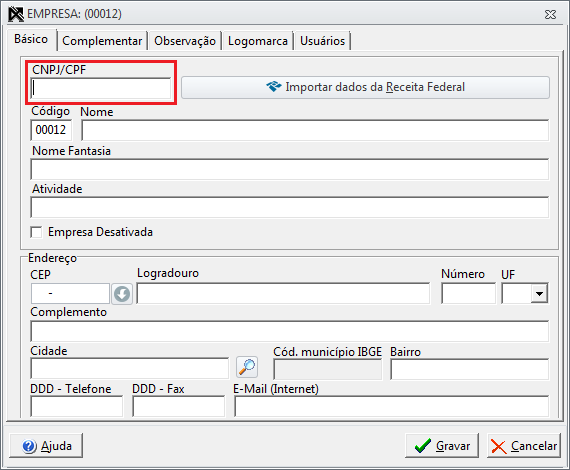
Task: Click the Bairro input field
Action: 470,369
